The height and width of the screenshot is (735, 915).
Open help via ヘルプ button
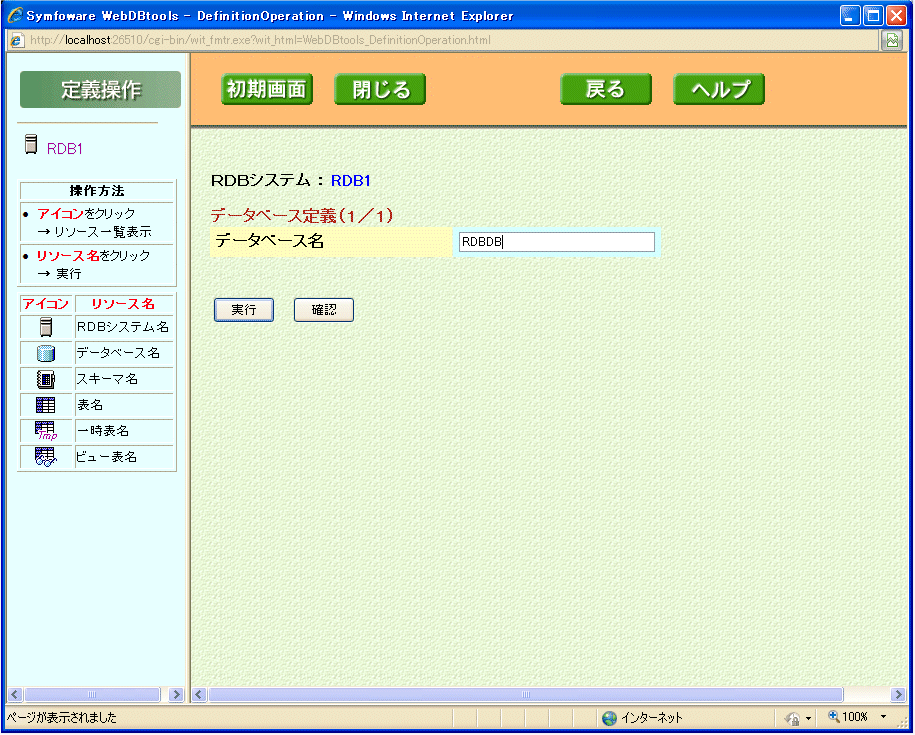click(719, 90)
